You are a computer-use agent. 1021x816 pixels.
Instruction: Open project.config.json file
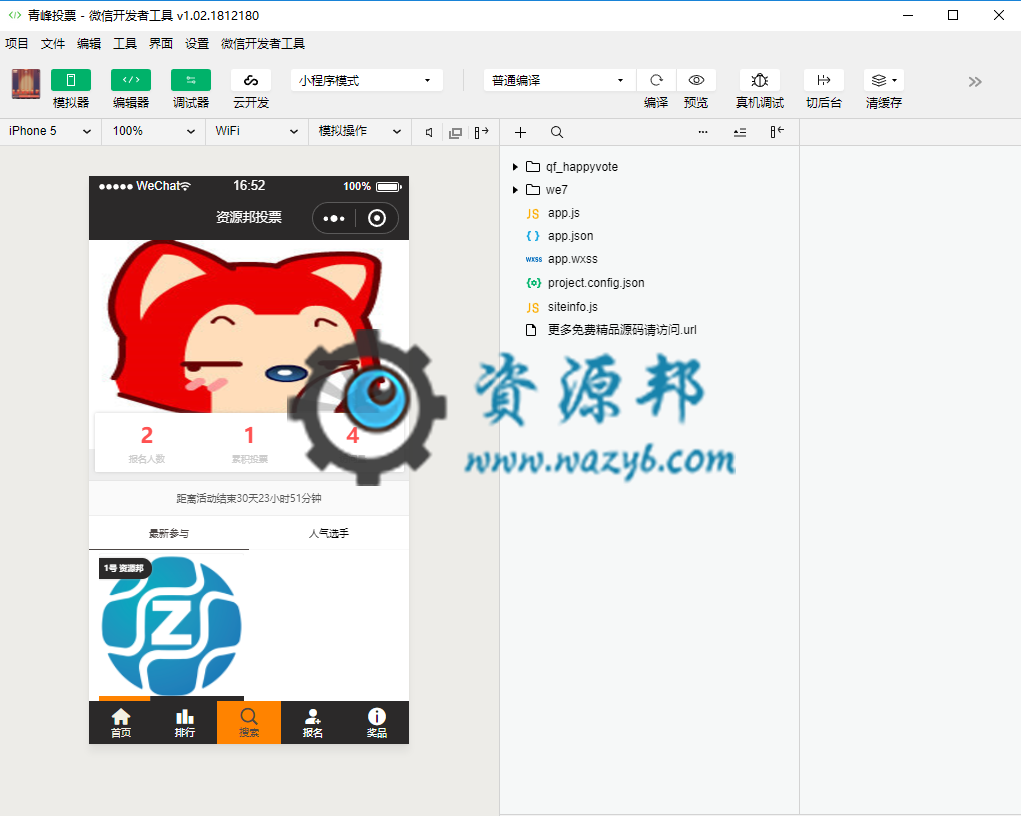coord(596,283)
